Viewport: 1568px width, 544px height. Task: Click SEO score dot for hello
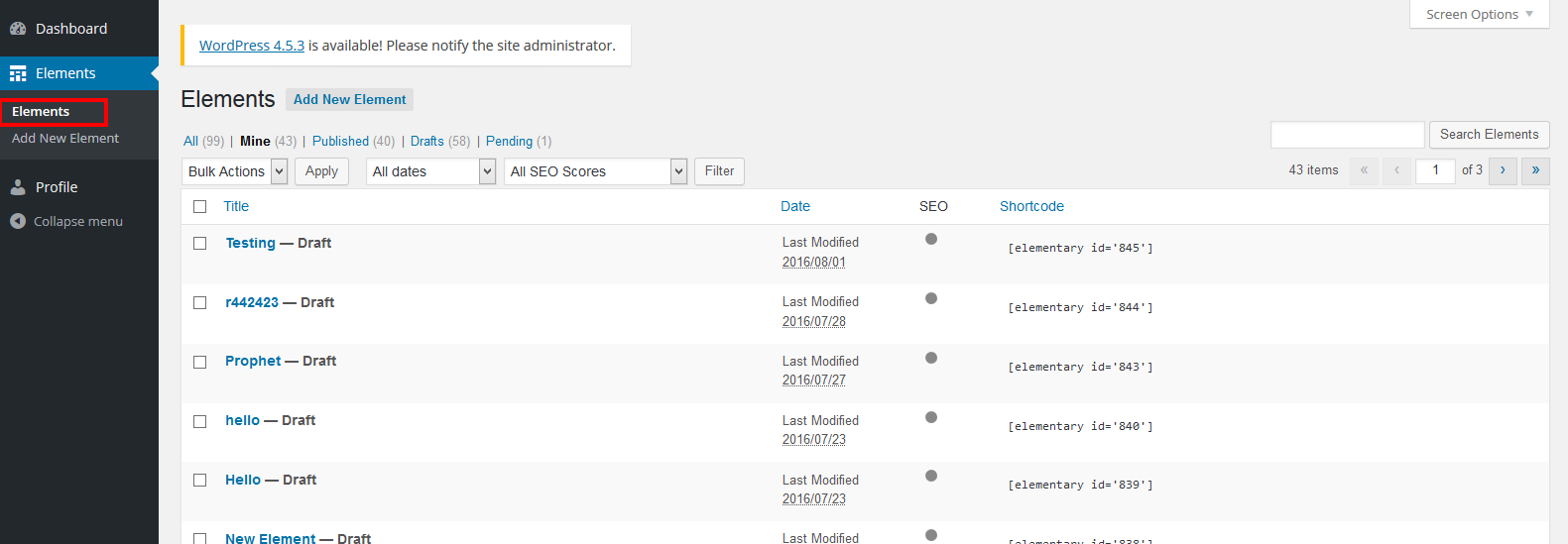click(x=931, y=417)
